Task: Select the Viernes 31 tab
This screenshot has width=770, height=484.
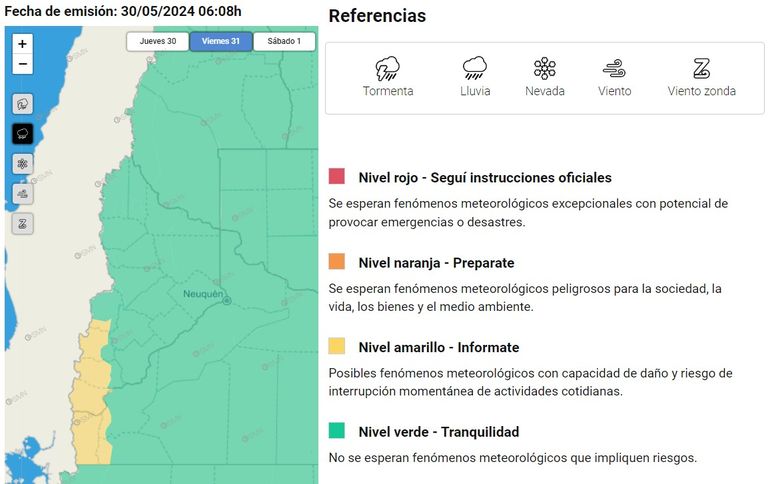Action: 221,41
